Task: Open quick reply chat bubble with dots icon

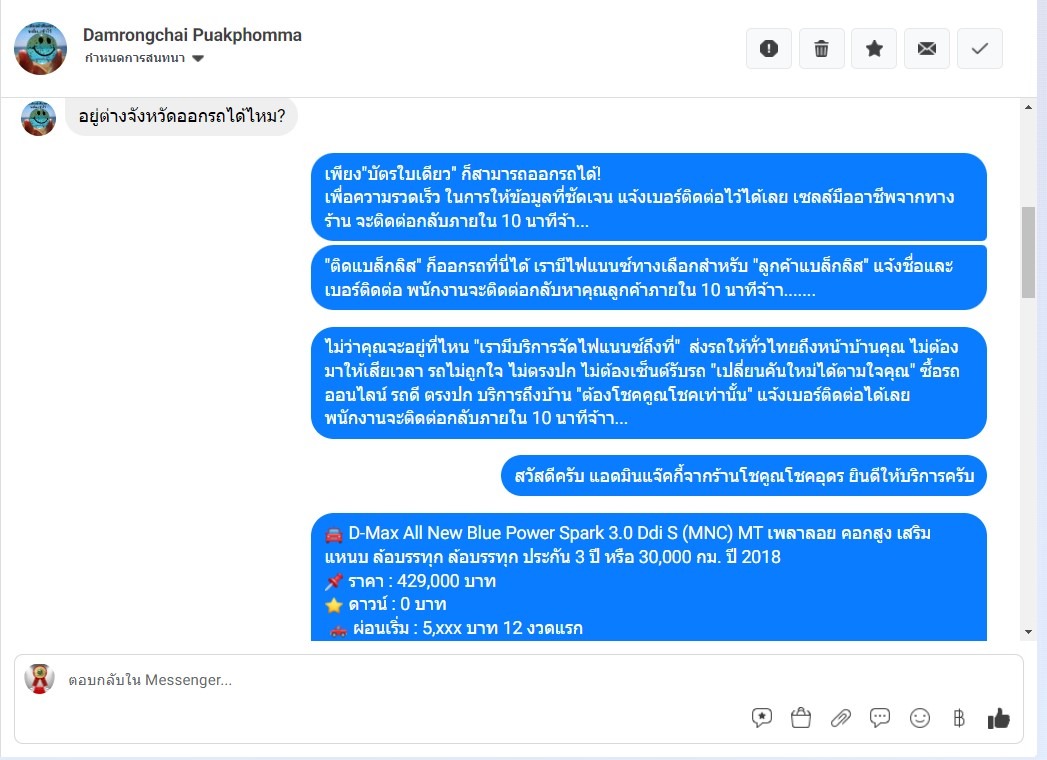Action: (x=880, y=718)
